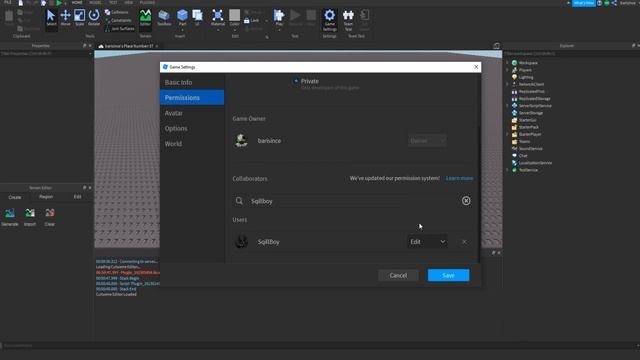Viewport: 640px width, 360px height.
Task: Open Game Settings from ribbon
Action: pyautogui.click(x=329, y=20)
